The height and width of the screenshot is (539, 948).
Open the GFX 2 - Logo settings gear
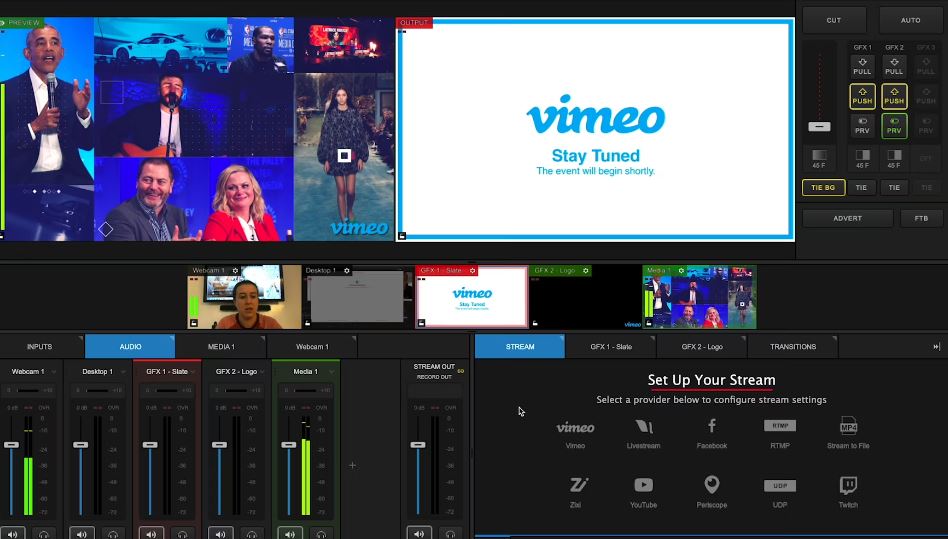[586, 271]
